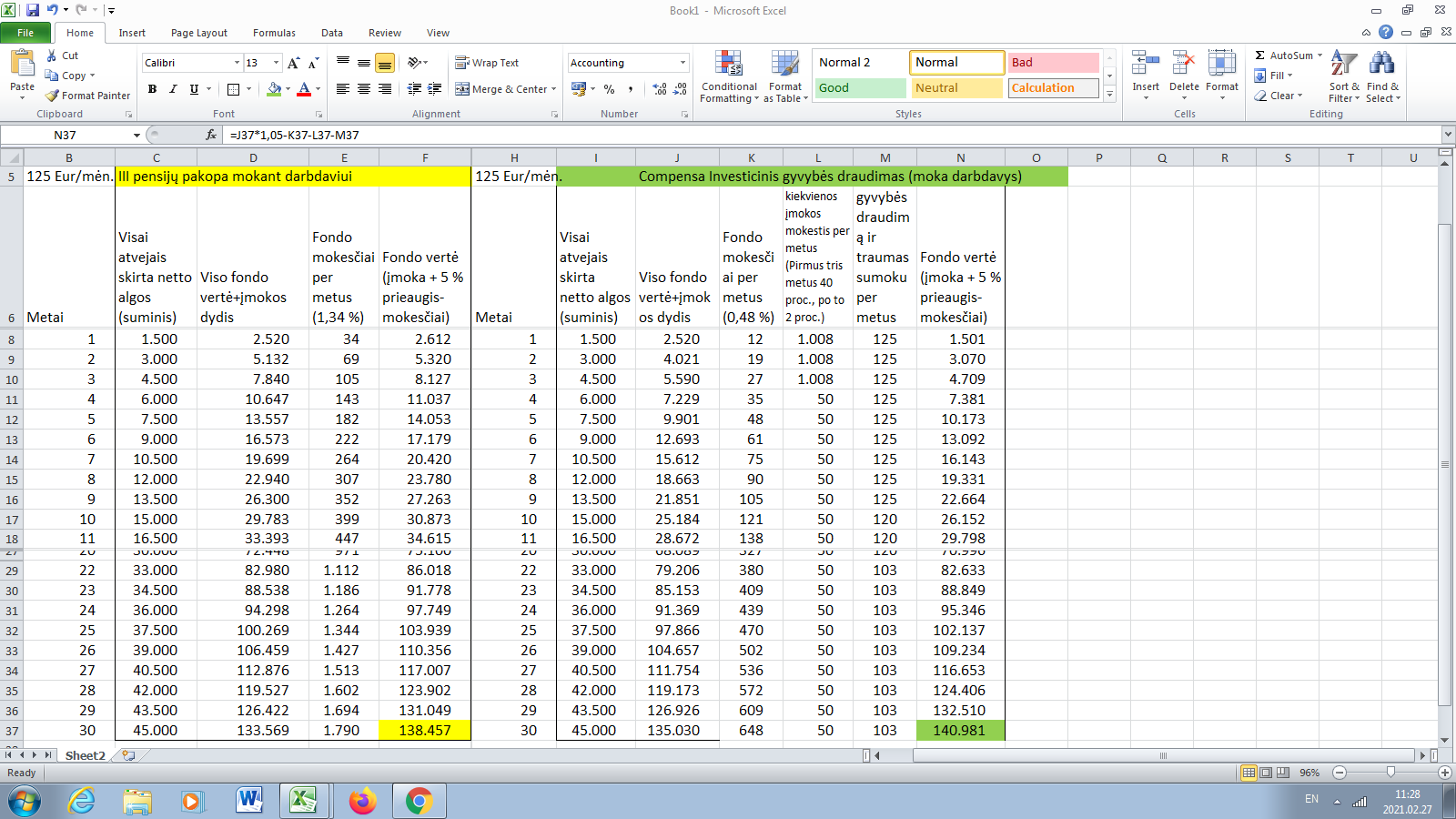Adjust the zoom slider handle

[1390, 773]
